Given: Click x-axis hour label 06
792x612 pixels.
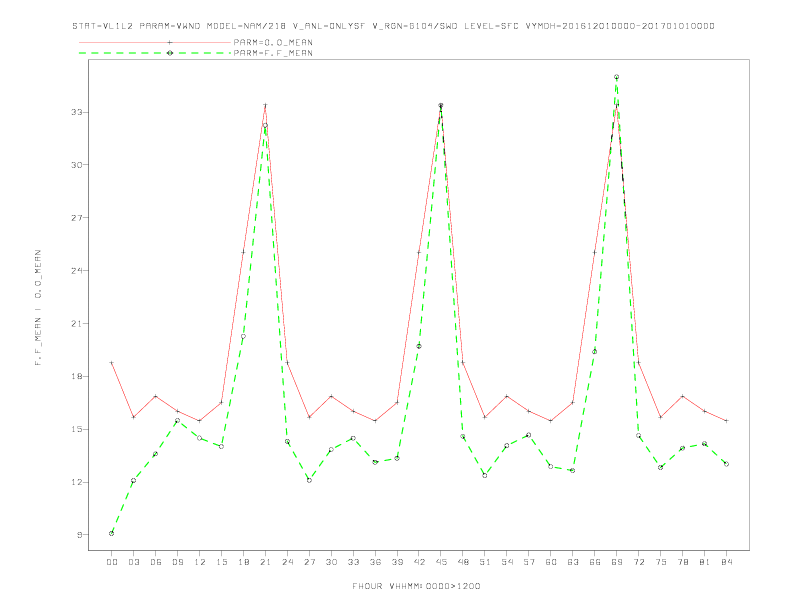Looking at the screenshot, I should click(x=156, y=562).
